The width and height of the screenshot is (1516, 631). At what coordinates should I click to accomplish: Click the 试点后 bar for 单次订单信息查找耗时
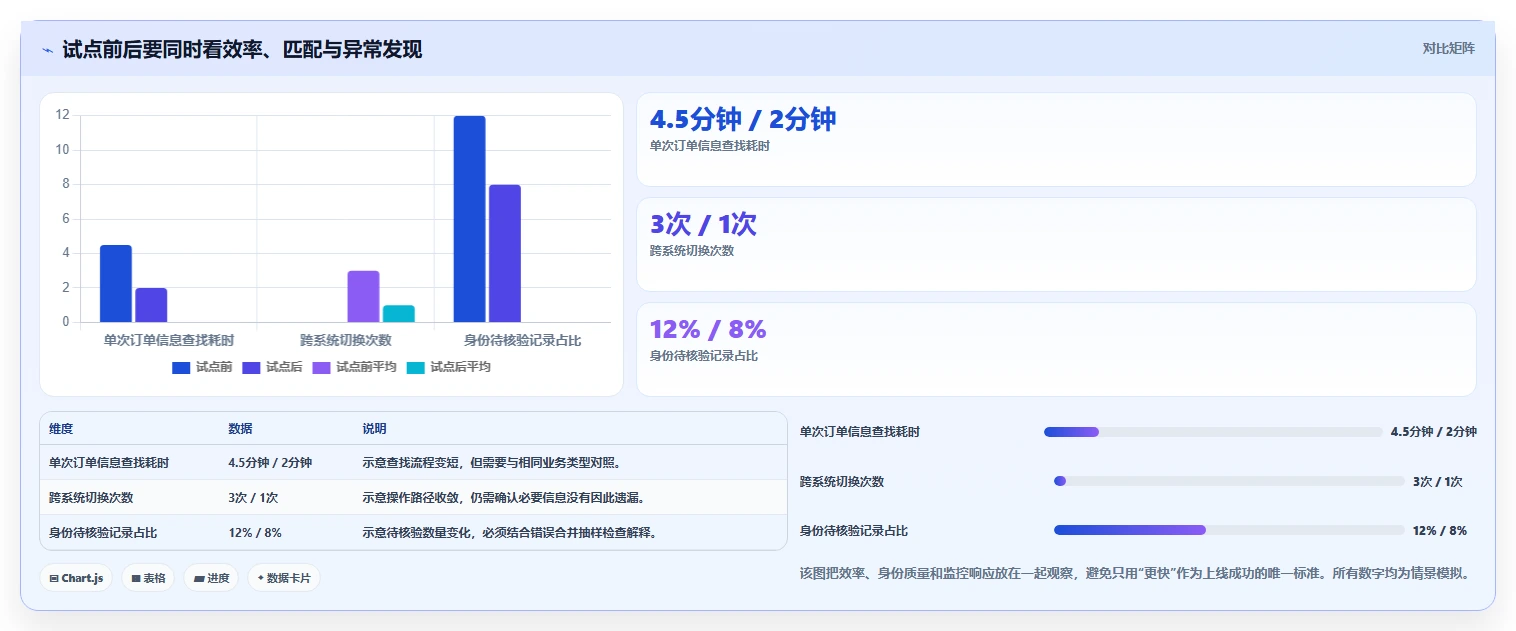click(x=151, y=305)
